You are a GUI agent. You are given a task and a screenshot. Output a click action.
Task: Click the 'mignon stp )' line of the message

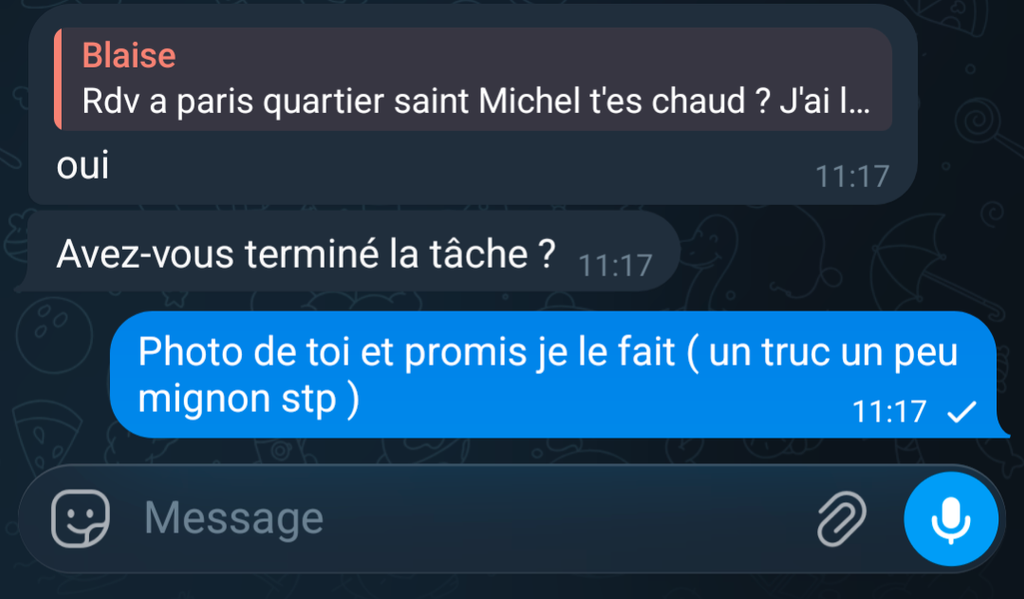tap(248, 398)
